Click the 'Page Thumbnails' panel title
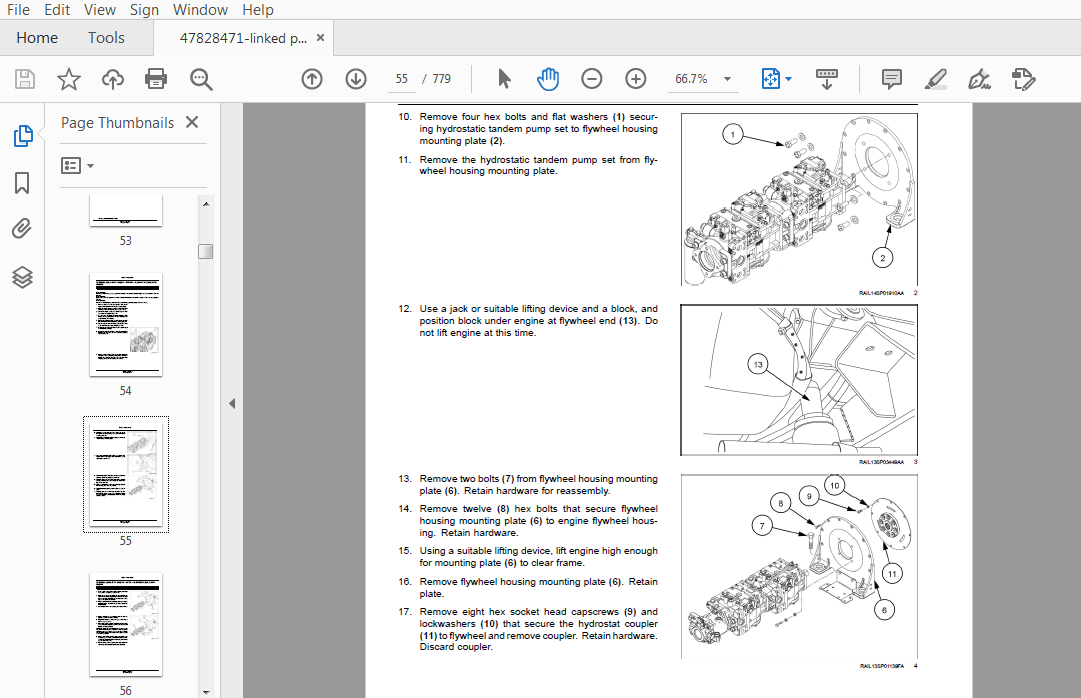1081x698 pixels. (117, 123)
